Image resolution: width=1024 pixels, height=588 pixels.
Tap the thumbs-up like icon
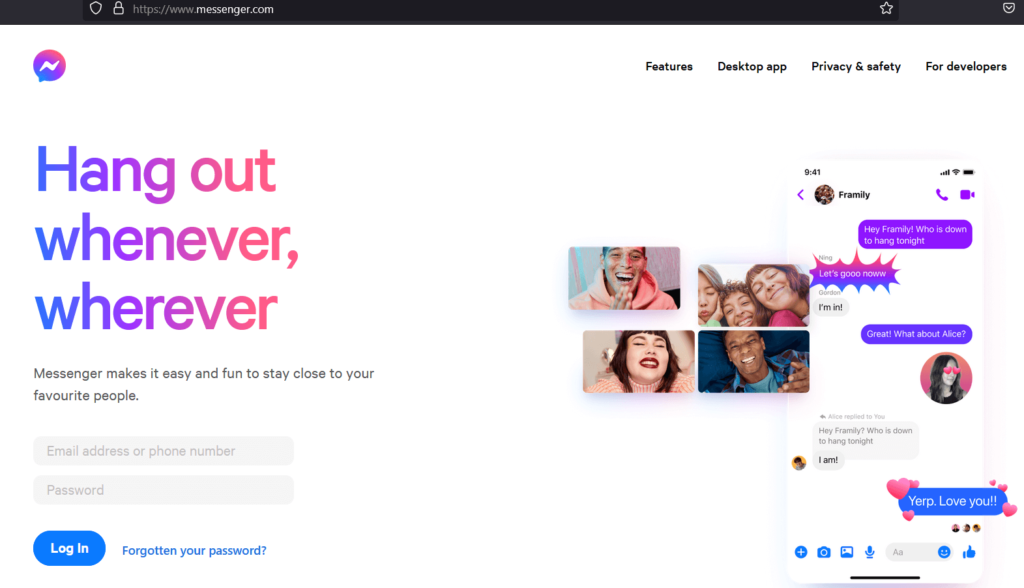pyautogui.click(x=968, y=552)
